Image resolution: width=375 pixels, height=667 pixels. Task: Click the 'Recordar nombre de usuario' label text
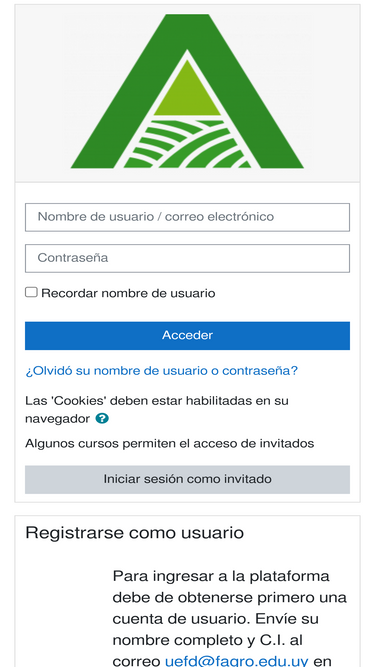[128, 293]
